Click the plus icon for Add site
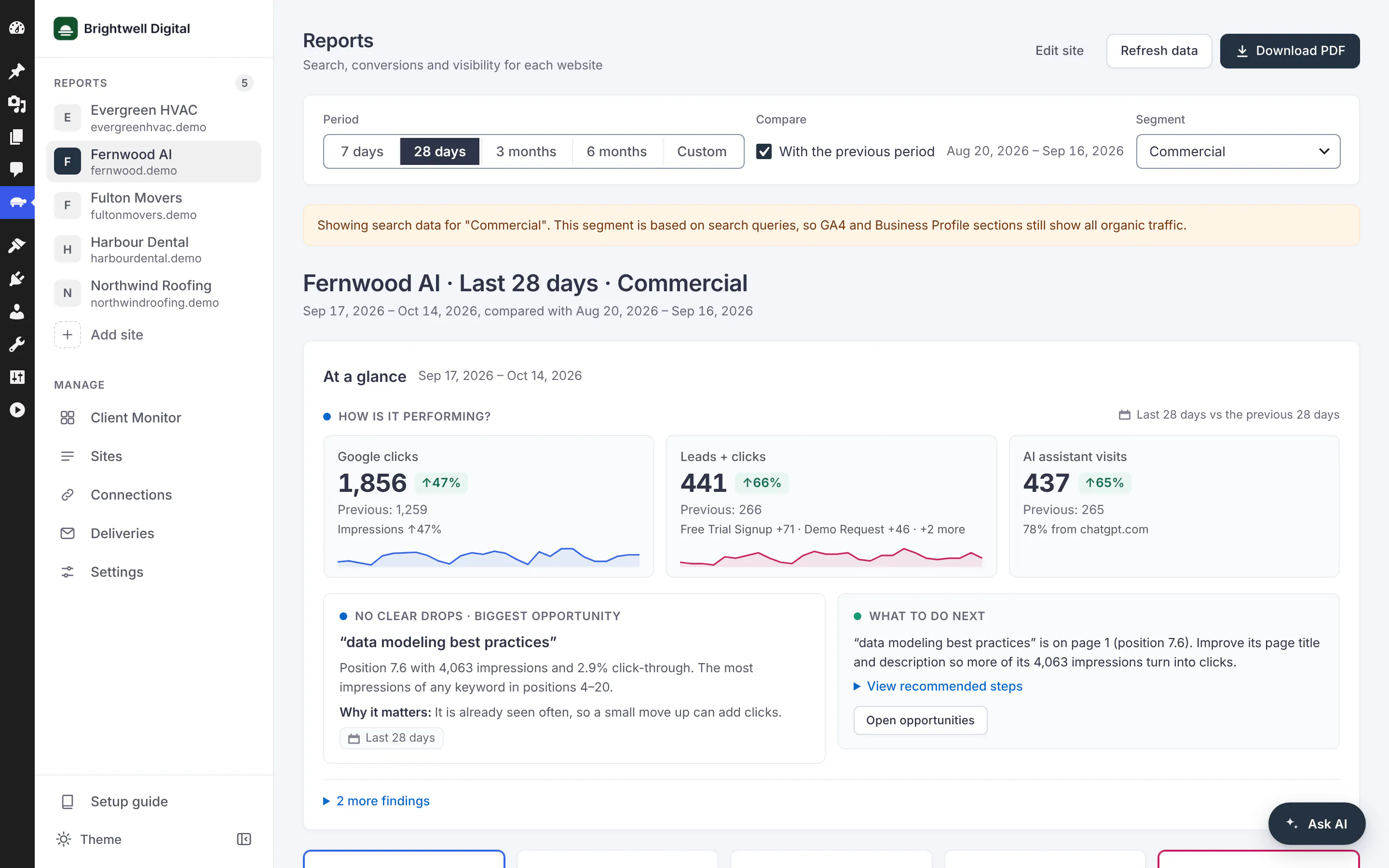 tap(67, 335)
